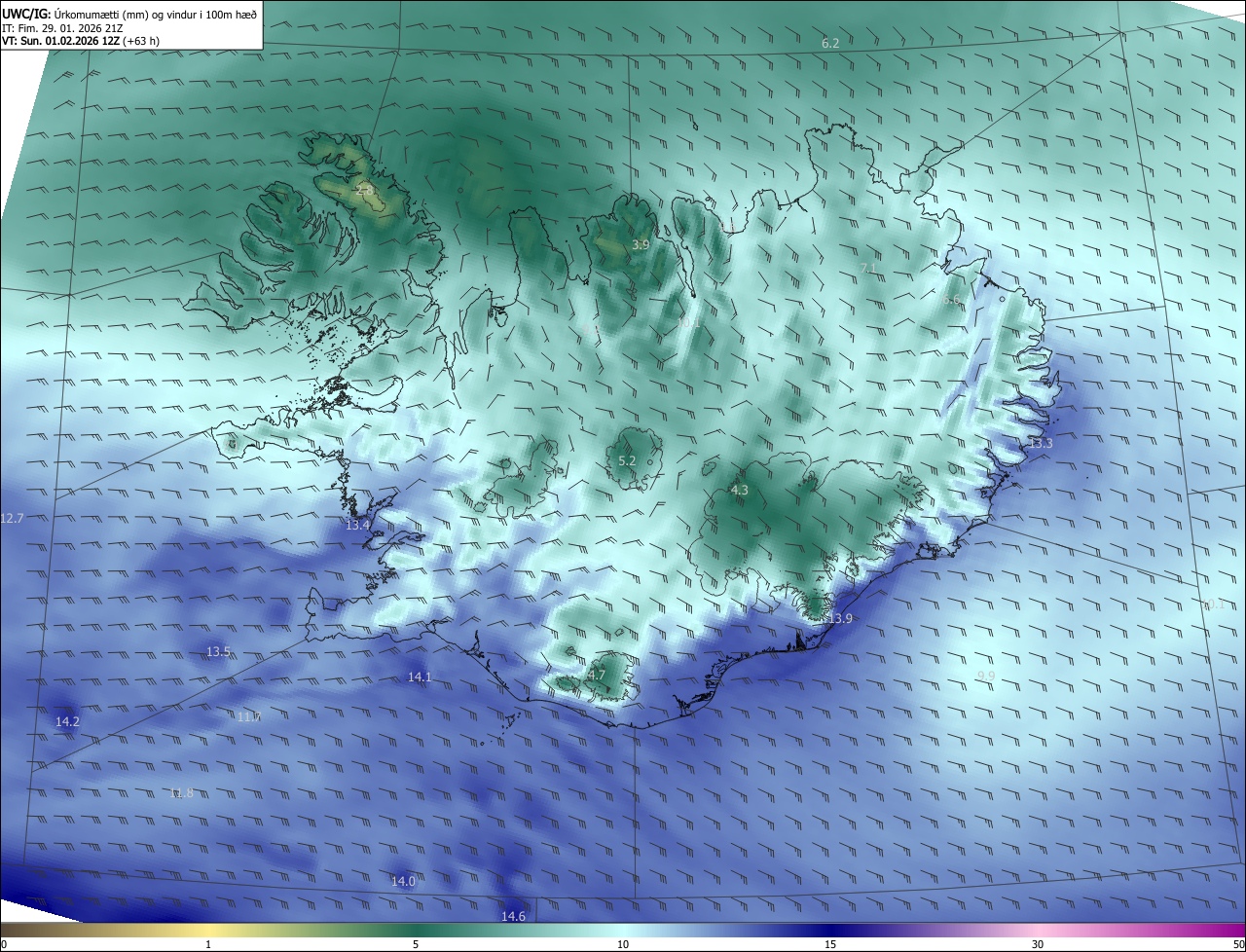
Task: Click the color scale tick label 30
Action: [1038, 944]
